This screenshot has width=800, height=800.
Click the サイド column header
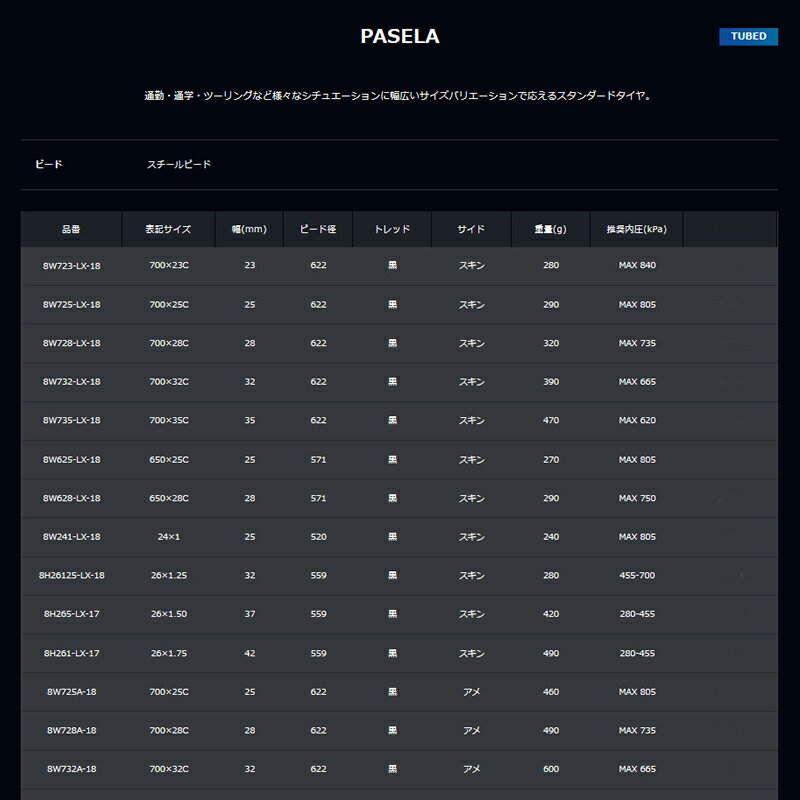471,229
